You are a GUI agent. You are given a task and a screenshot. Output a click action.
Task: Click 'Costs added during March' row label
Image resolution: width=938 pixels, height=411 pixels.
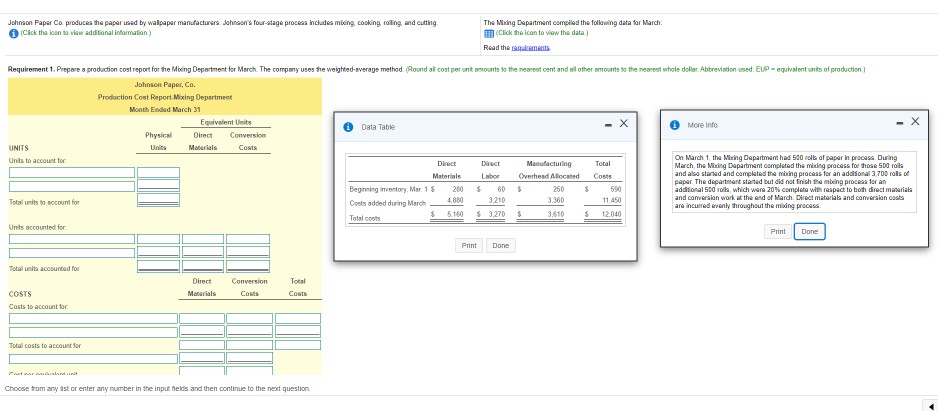pos(387,202)
